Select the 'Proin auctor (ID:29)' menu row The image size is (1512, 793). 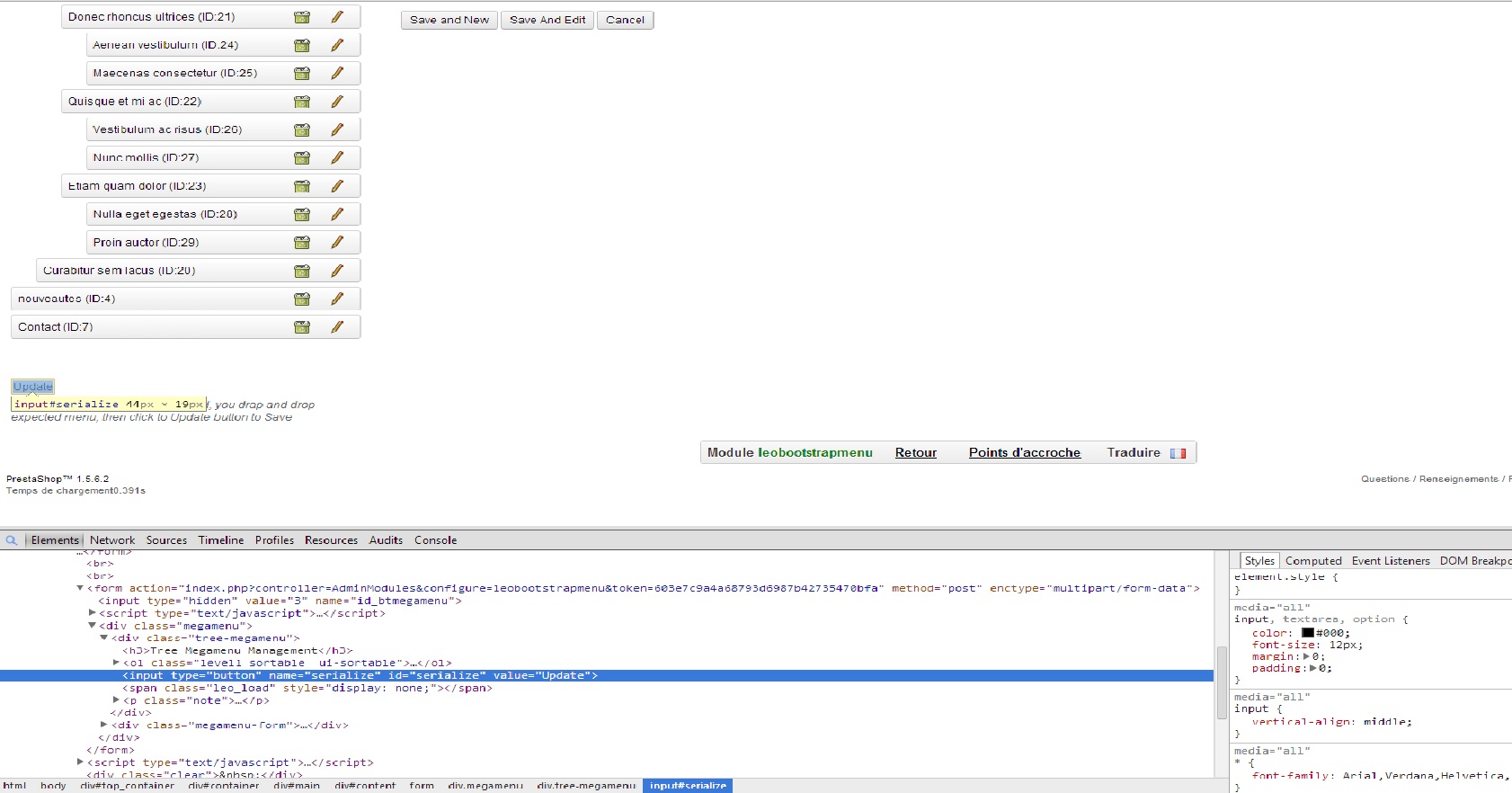(224, 243)
